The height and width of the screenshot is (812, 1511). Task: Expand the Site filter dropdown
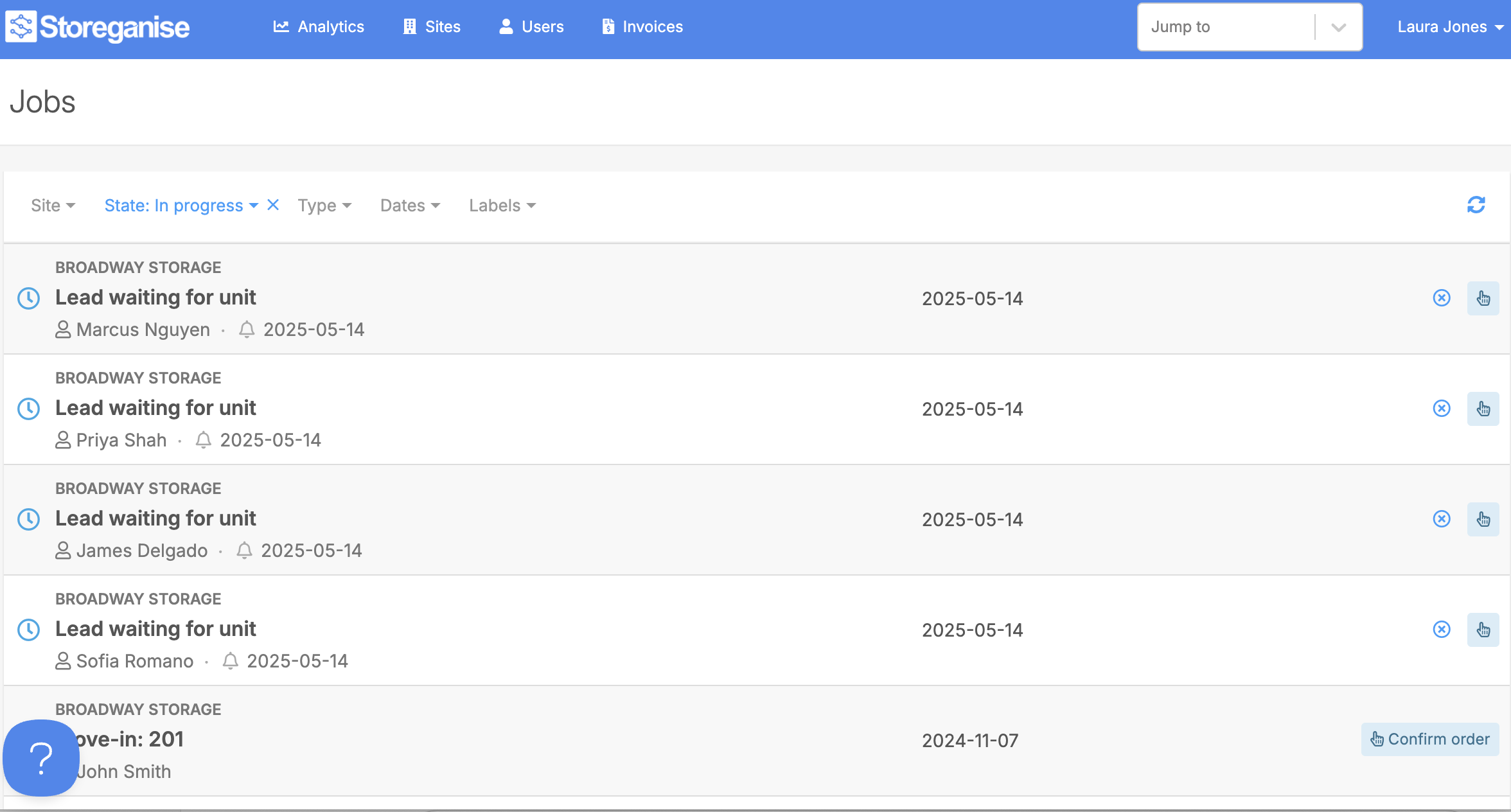(53, 206)
